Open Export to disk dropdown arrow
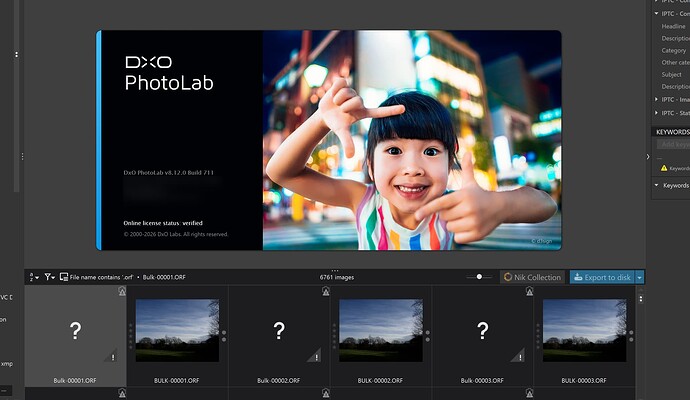Image resolution: width=690 pixels, height=400 pixels. coord(640,277)
